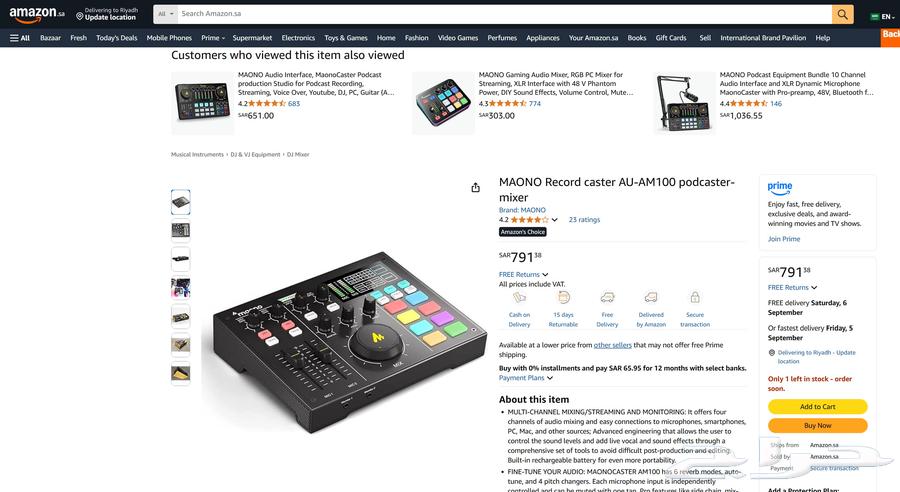
Task: Expand the FREE Returns dropdown under price
Action: 523,274
